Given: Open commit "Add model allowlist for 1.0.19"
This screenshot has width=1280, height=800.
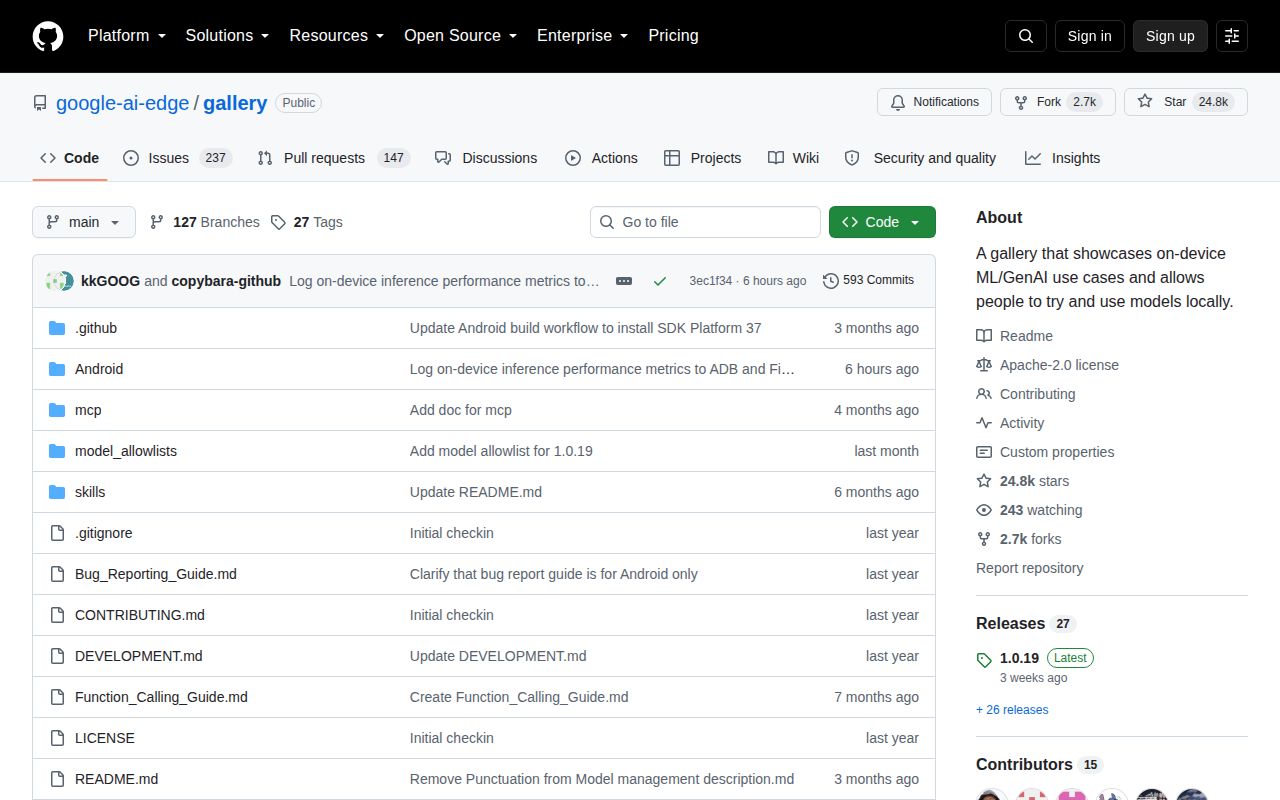Looking at the screenshot, I should pos(501,451).
